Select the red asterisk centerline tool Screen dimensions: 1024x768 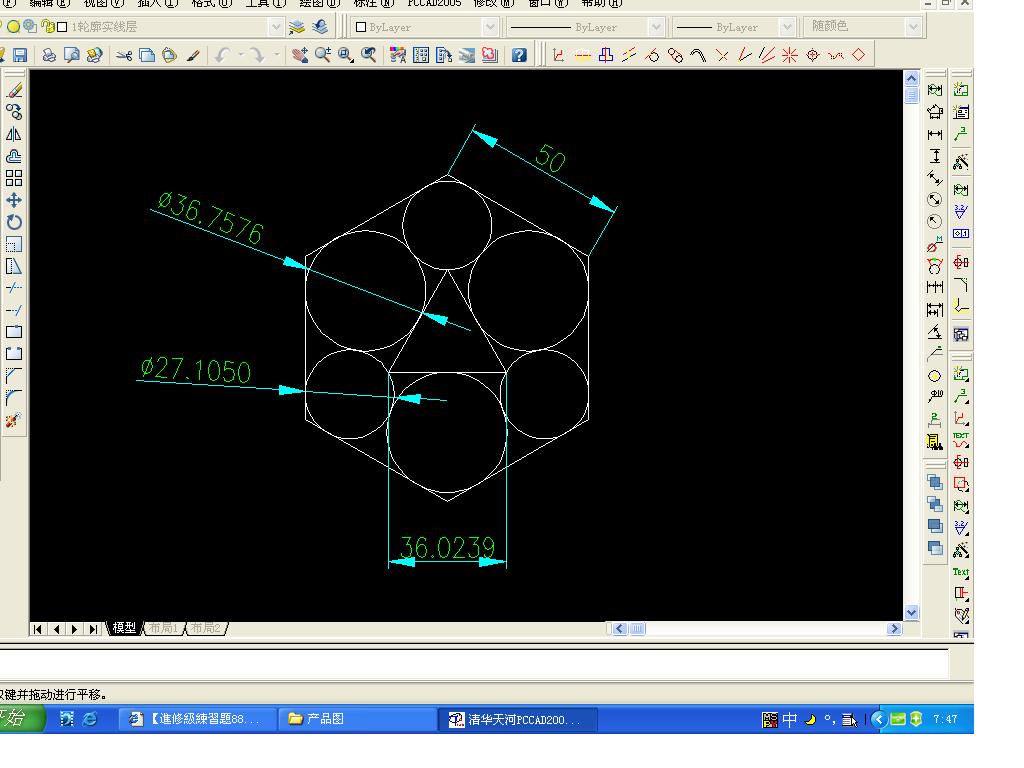pyautogui.click(x=790, y=56)
